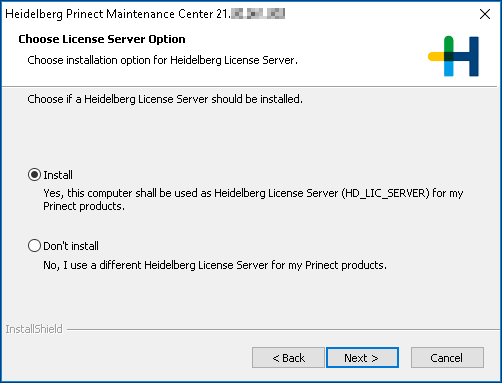
Task: Click the HD_LIC_SERVER text in description
Action: [386, 193]
